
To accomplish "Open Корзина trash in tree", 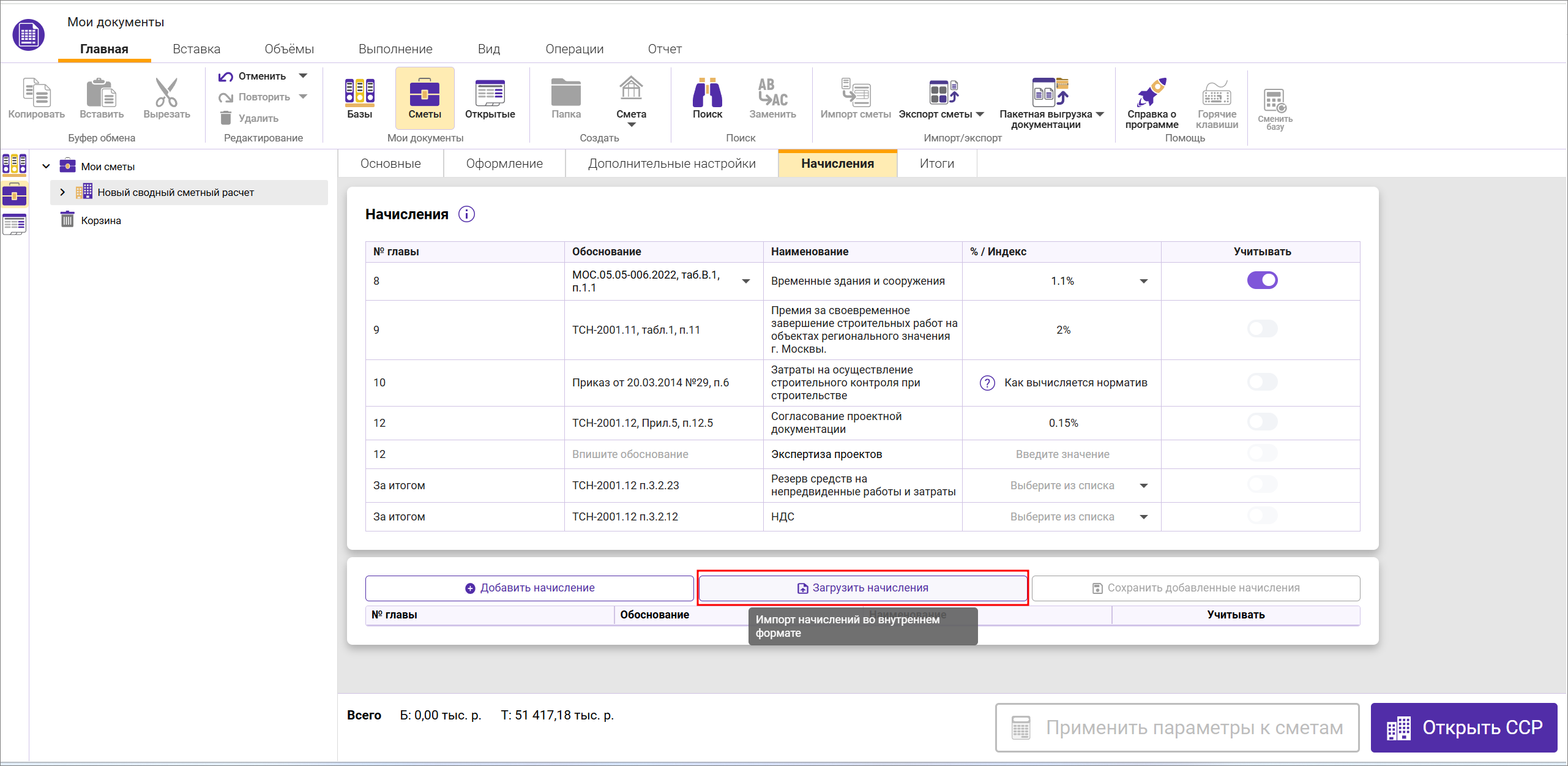I will pos(100,220).
